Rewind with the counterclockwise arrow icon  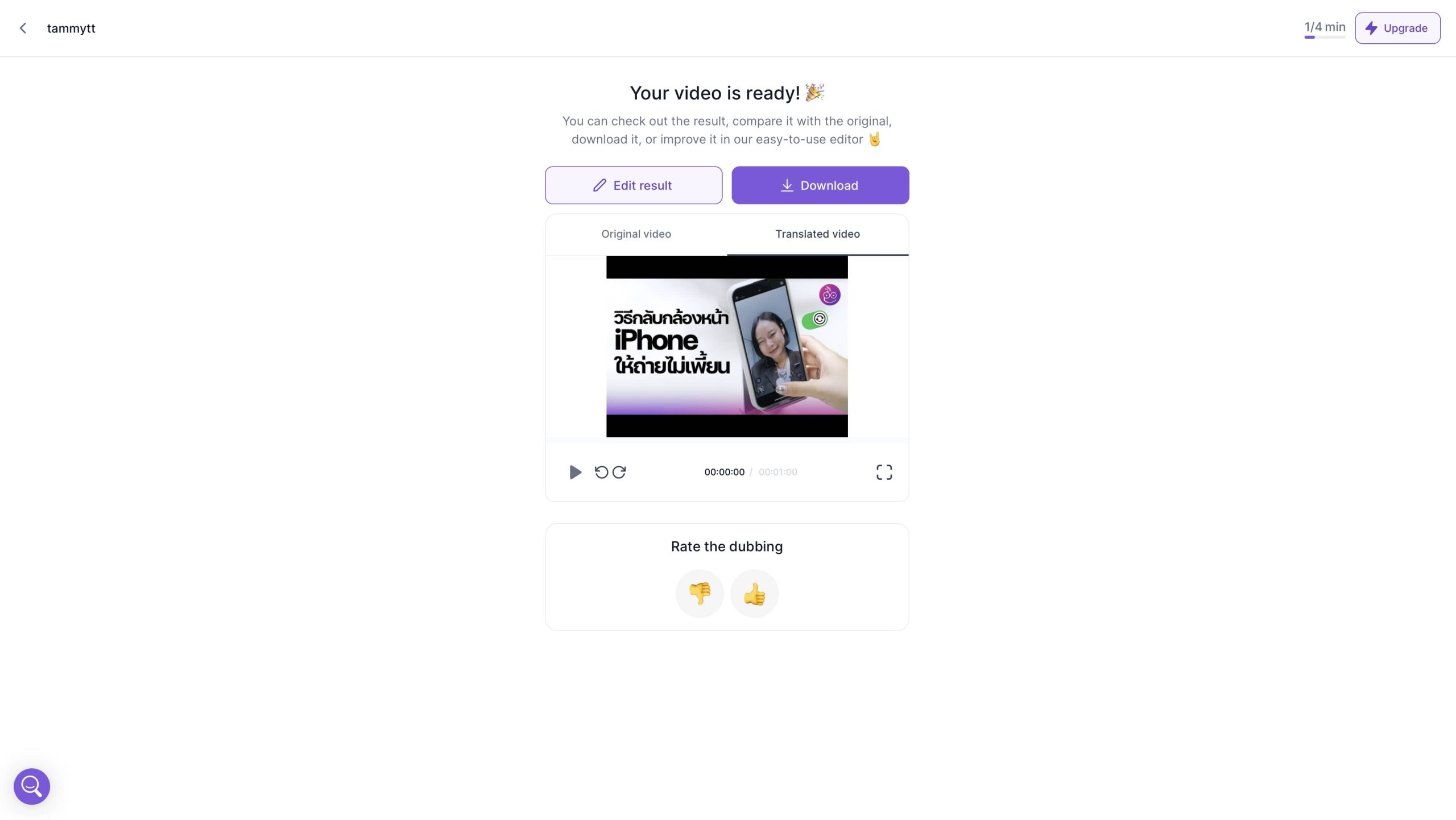click(601, 472)
